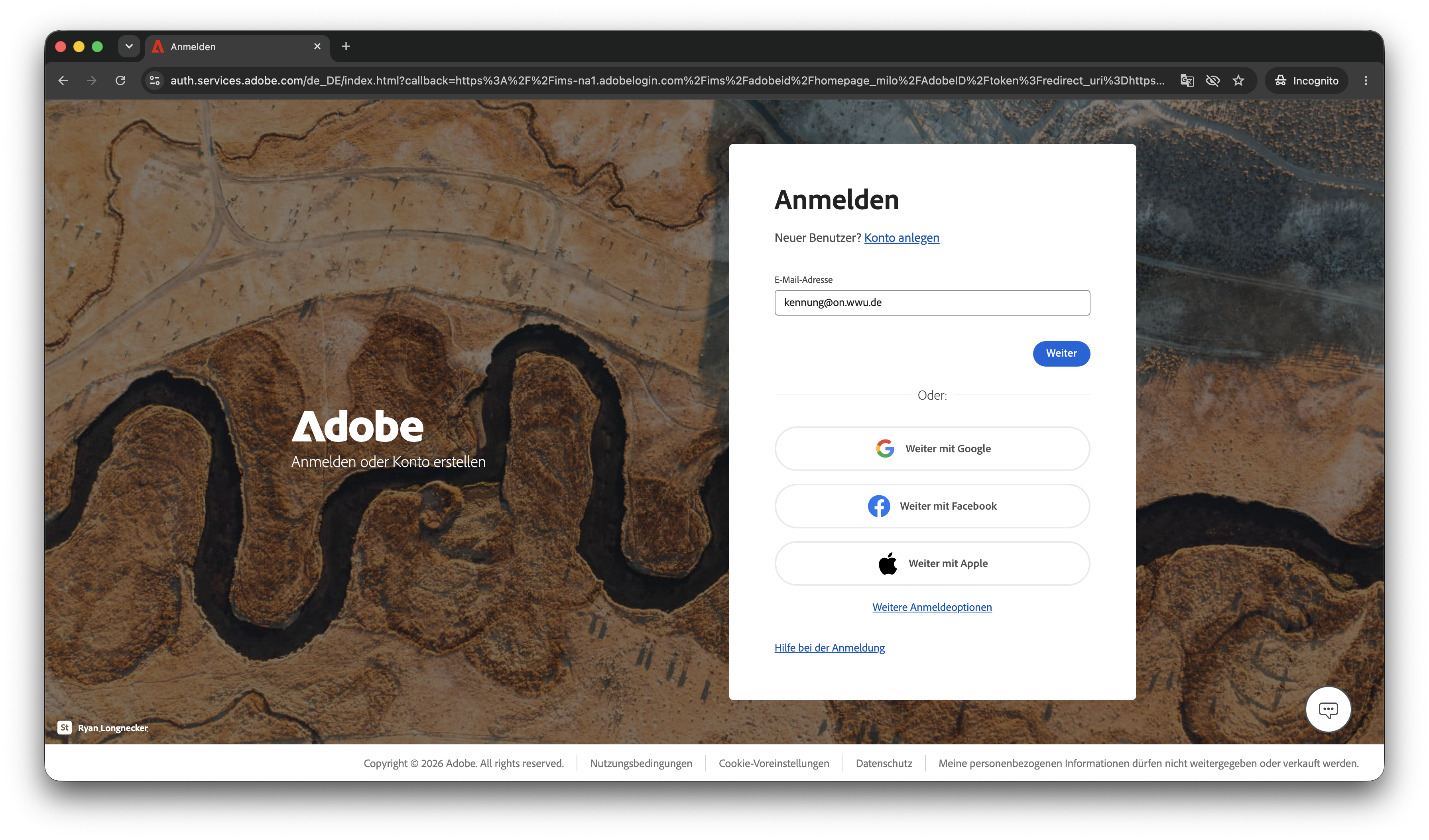The height and width of the screenshot is (840, 1429).
Task: Click the Apple logo icon
Action: [x=888, y=563]
